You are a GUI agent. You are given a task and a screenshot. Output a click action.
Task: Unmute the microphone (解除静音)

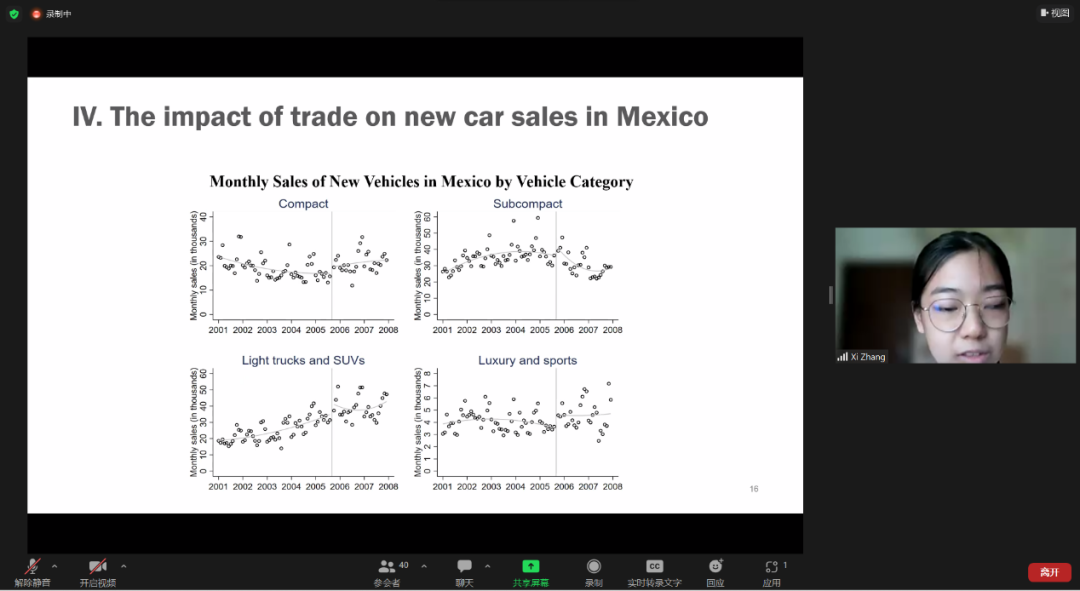pyautogui.click(x=33, y=568)
